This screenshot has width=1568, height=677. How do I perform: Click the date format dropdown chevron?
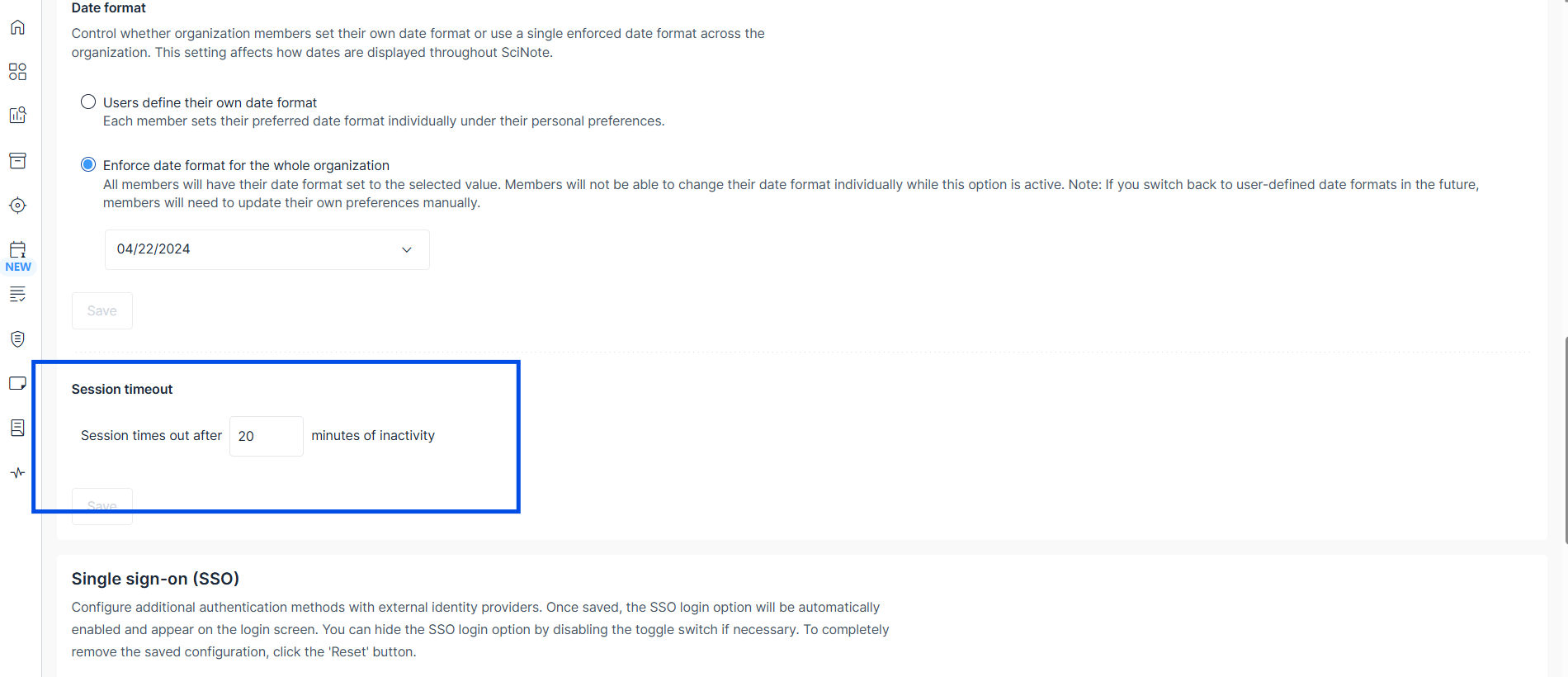[x=407, y=249]
